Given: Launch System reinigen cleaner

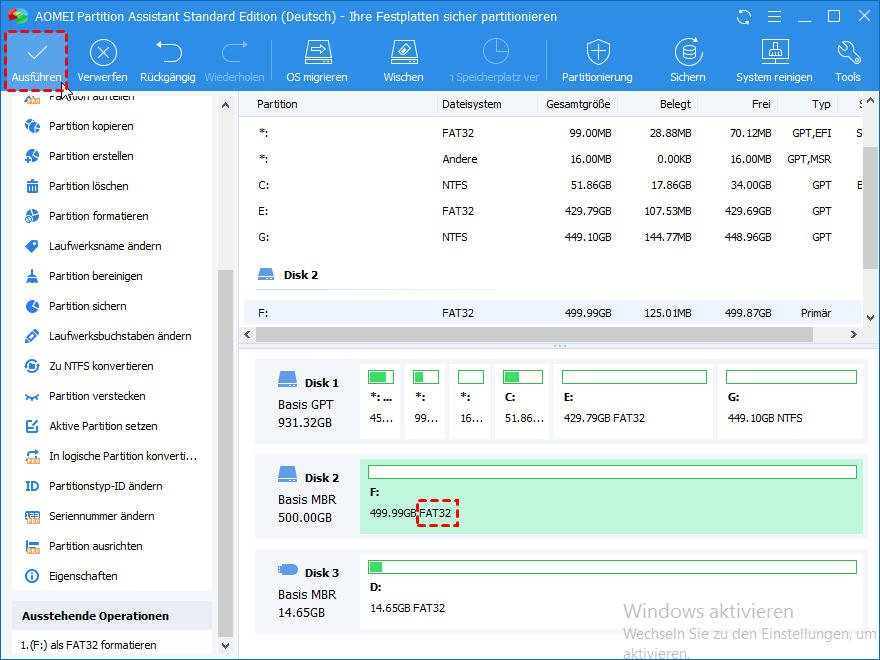Looking at the screenshot, I should click(x=774, y=53).
